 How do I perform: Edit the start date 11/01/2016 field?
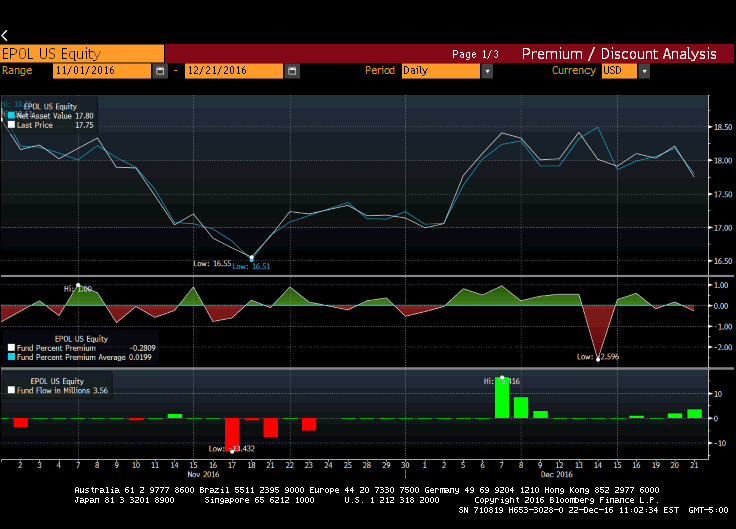point(102,71)
